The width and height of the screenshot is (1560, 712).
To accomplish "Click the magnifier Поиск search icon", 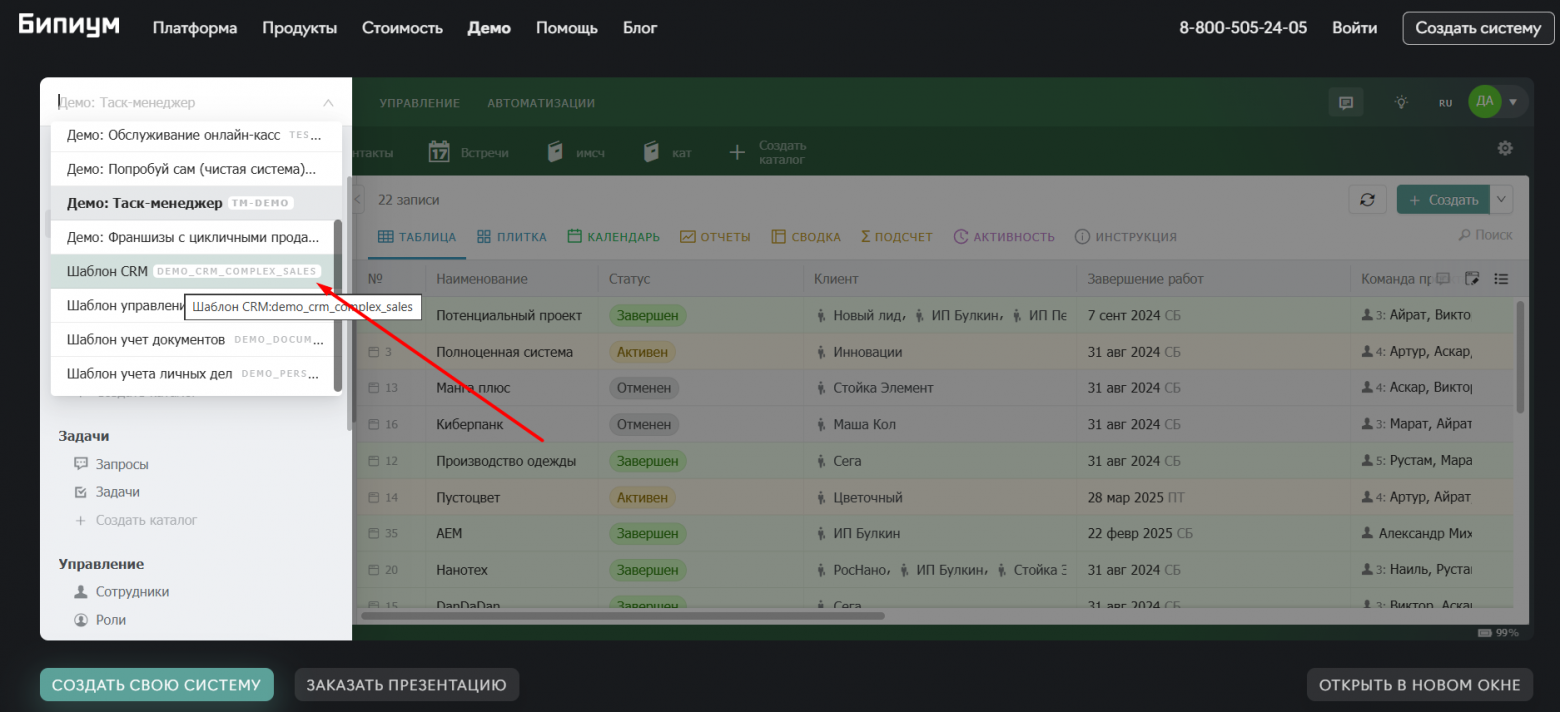I will point(1466,235).
